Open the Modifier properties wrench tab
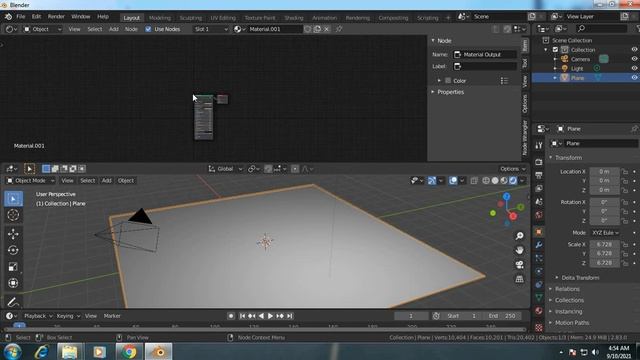640x360 pixels. point(539,245)
